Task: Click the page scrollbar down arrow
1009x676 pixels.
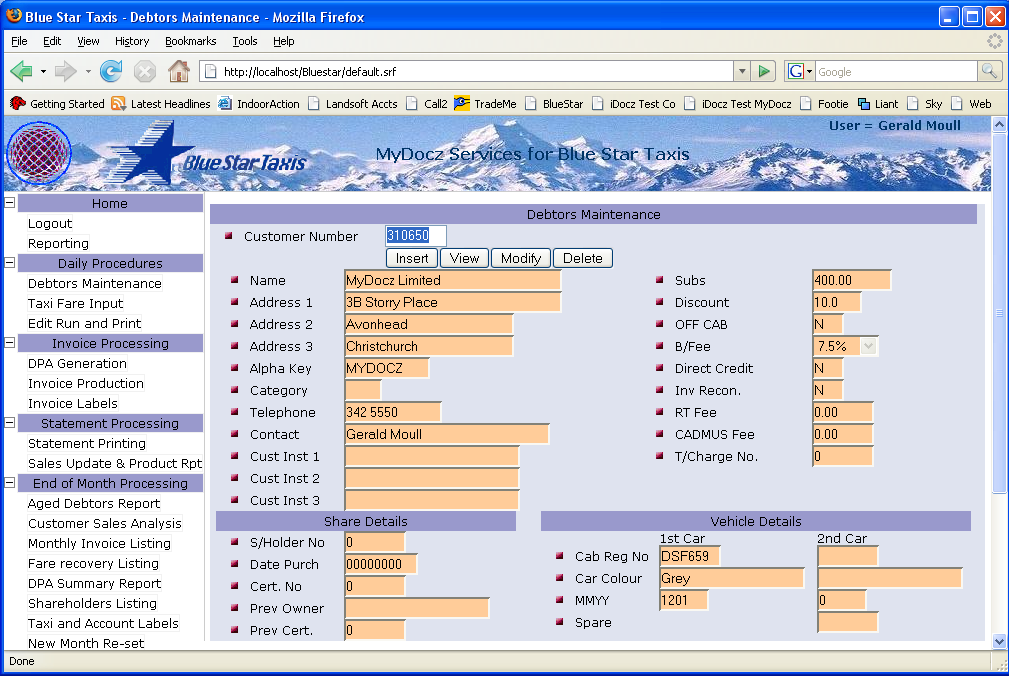Action: click(999, 641)
